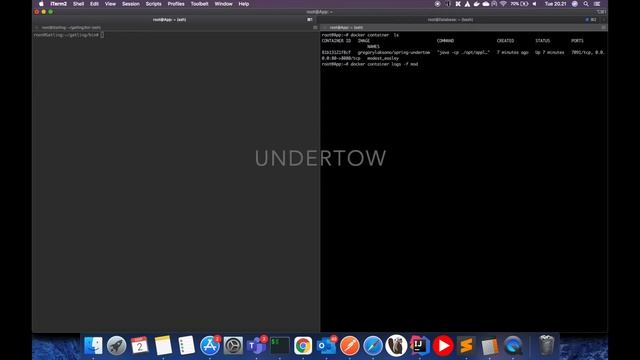Select the root@Database (bash) tab
This screenshot has height=360, width=640.
(x=451, y=20)
